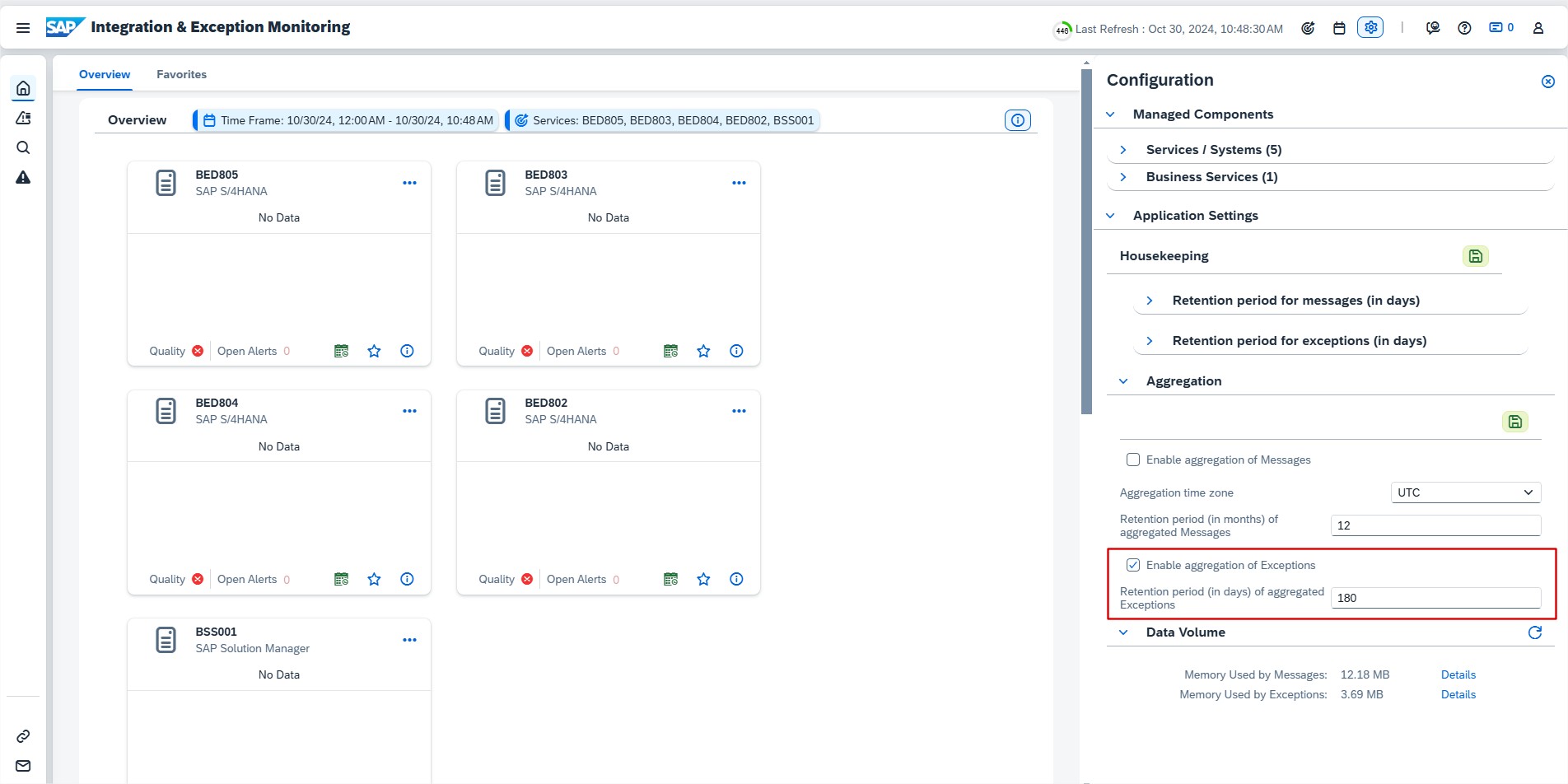The height and width of the screenshot is (784, 1568).
Task: Expand Retention period for messages section
Action: [x=1150, y=301]
